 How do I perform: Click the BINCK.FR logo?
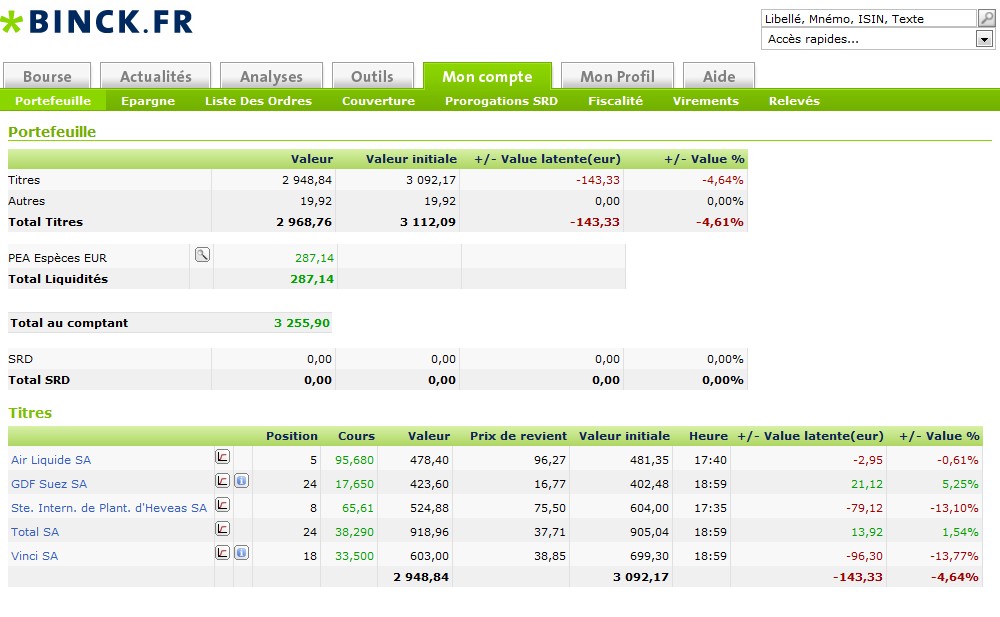98,22
